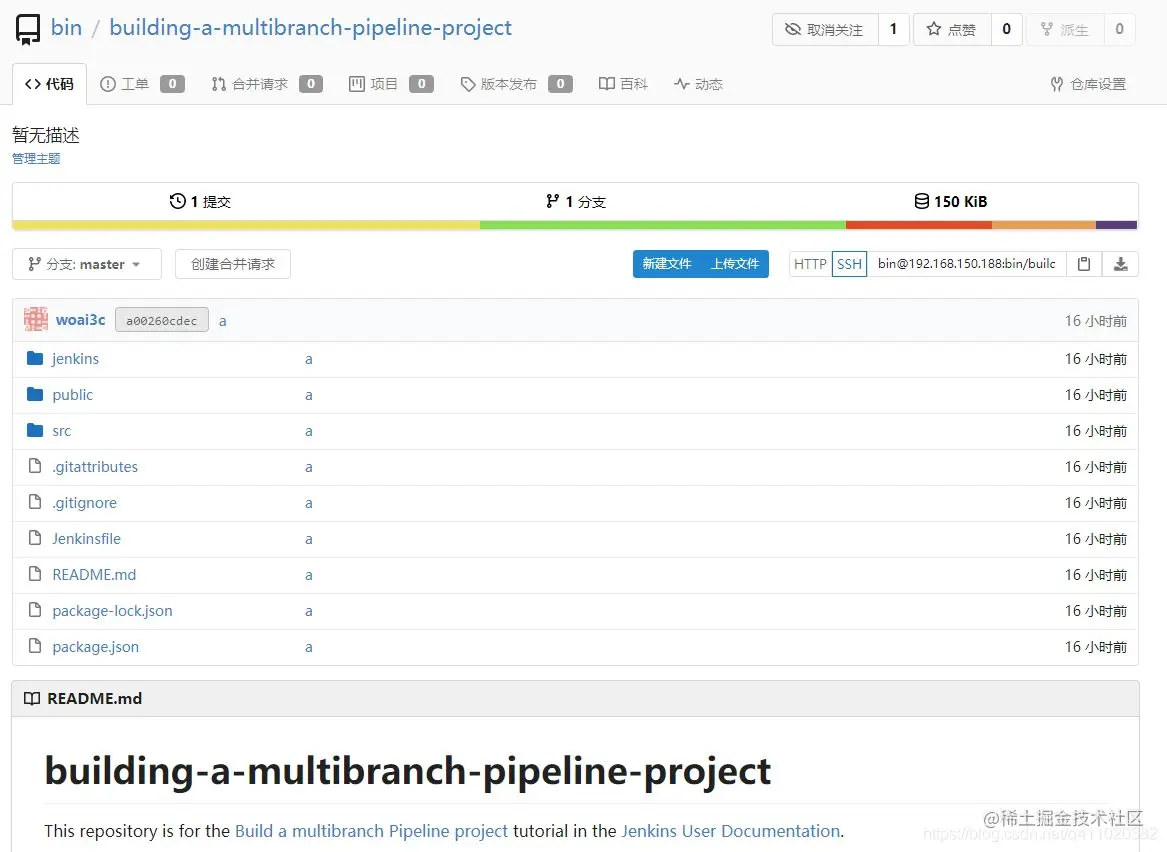Switch to the 代码 tab

click(49, 84)
